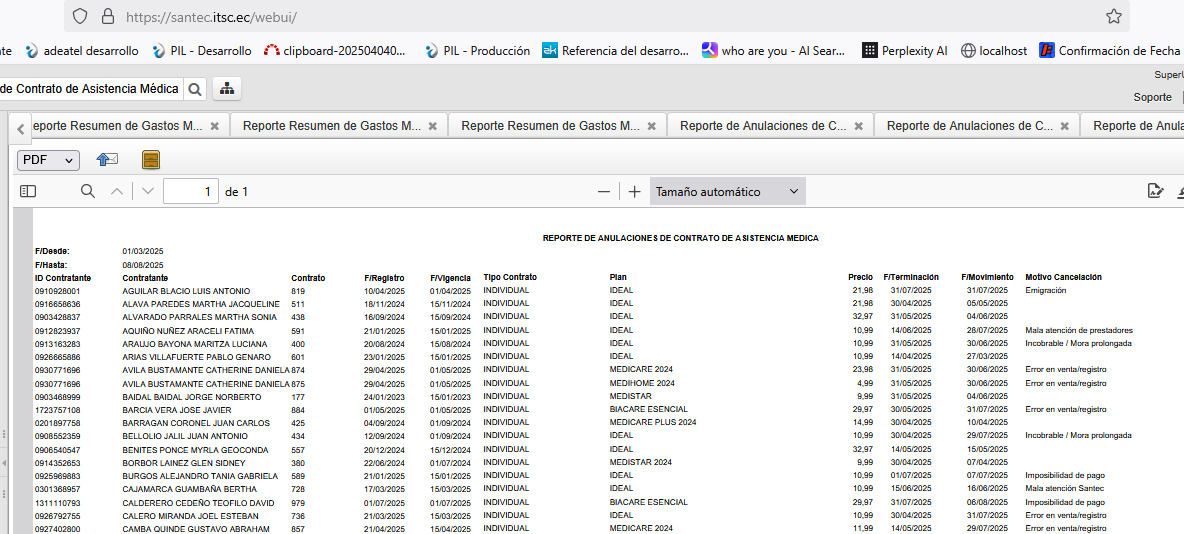Open the PDF export format dropdown
Image resolution: width=1184 pixels, height=534 pixels.
point(48,160)
